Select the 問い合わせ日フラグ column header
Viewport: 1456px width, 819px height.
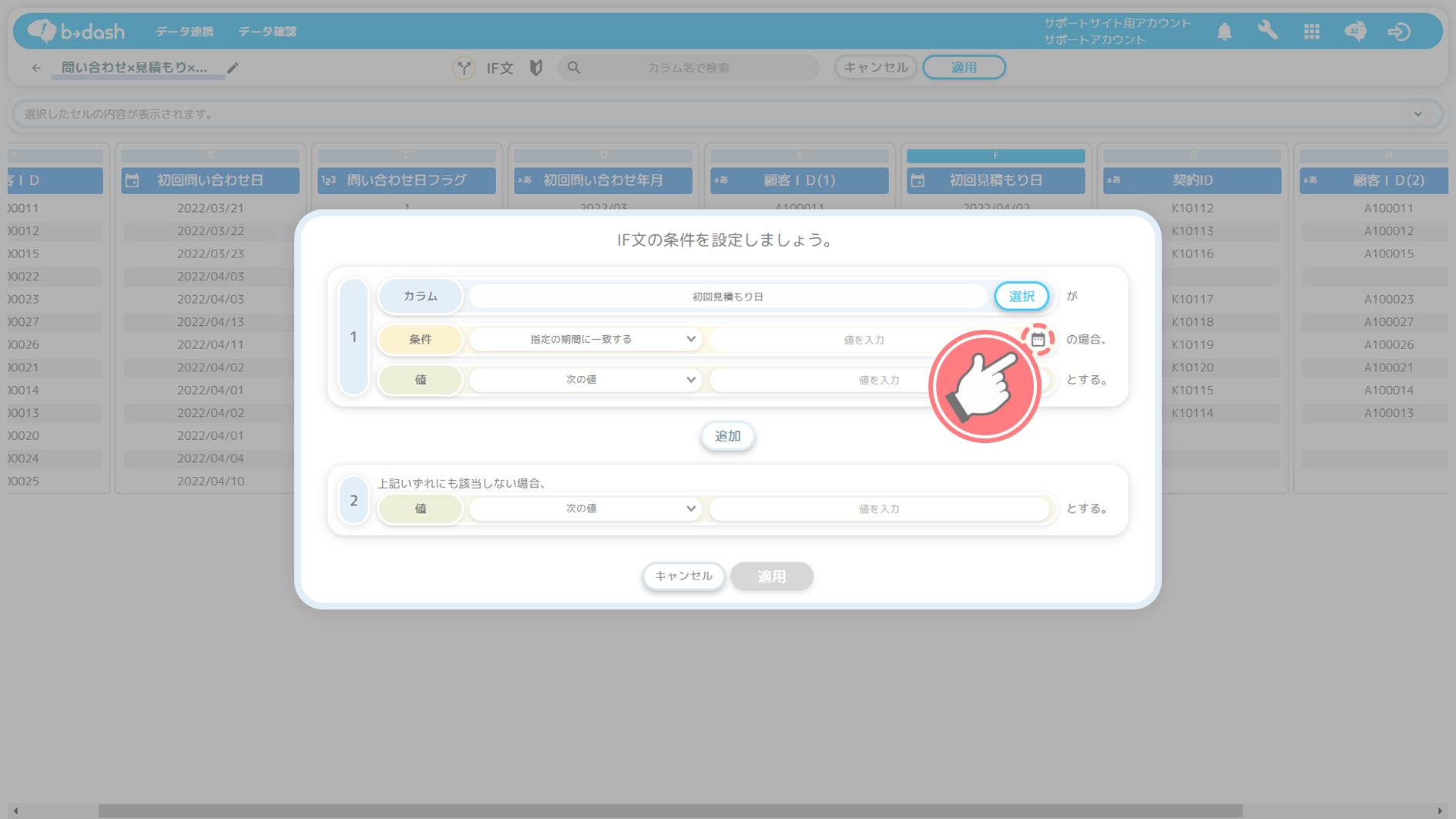pos(407,180)
